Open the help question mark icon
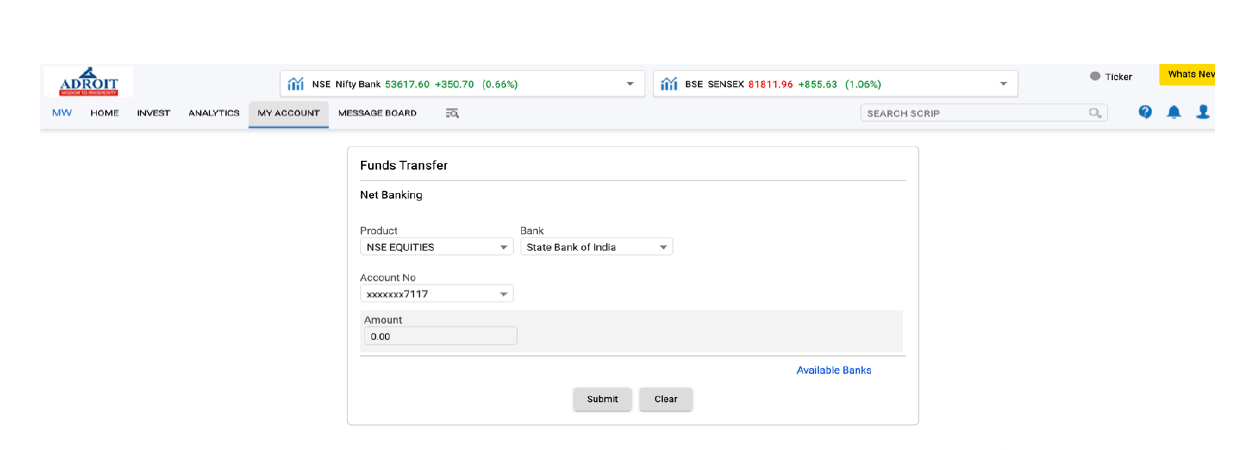Viewport: 1253px width, 450px height. pyautogui.click(x=1145, y=113)
